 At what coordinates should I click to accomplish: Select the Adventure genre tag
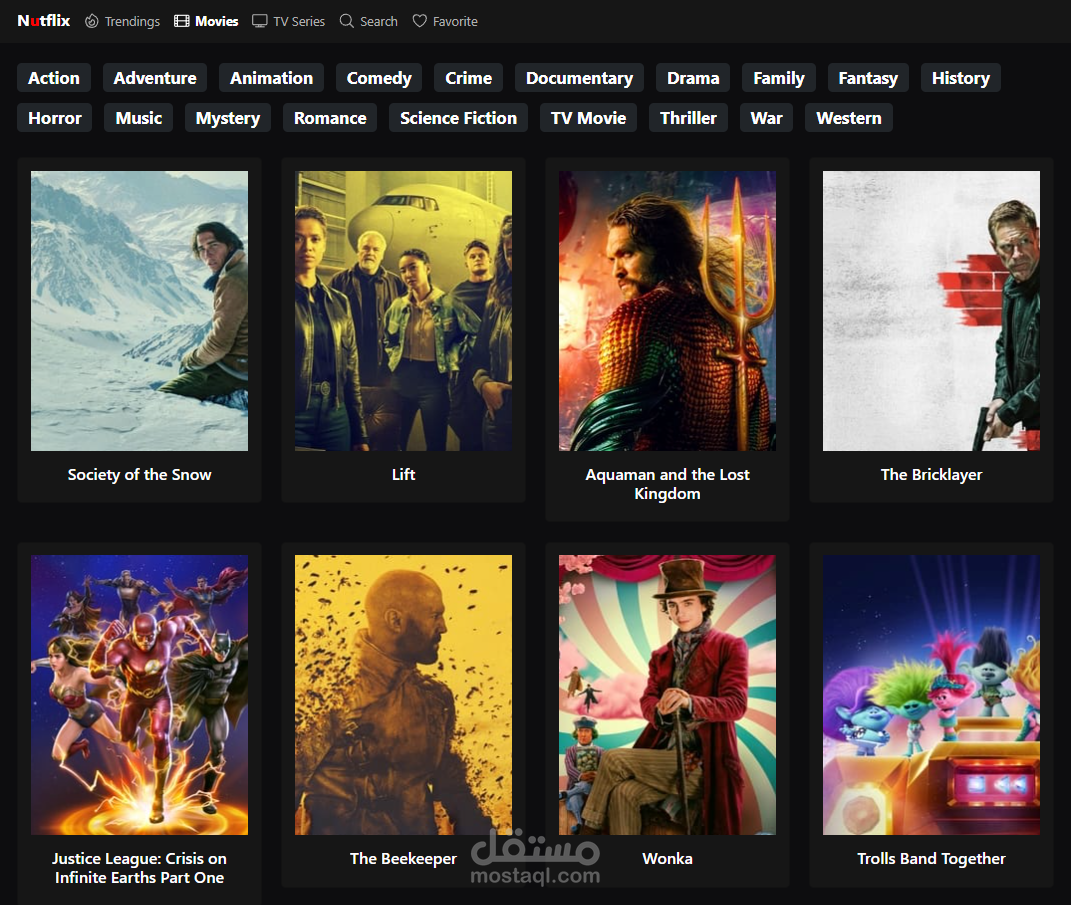coord(155,78)
